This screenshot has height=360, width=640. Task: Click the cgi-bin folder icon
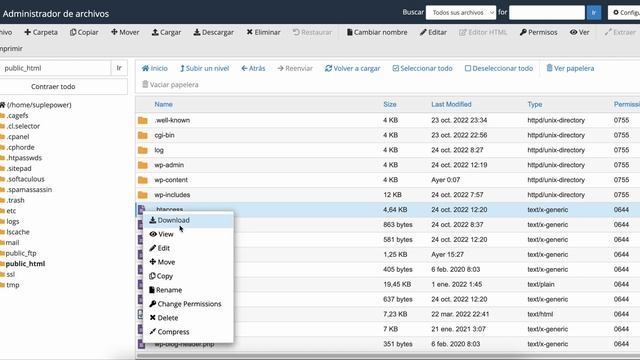[x=142, y=135]
